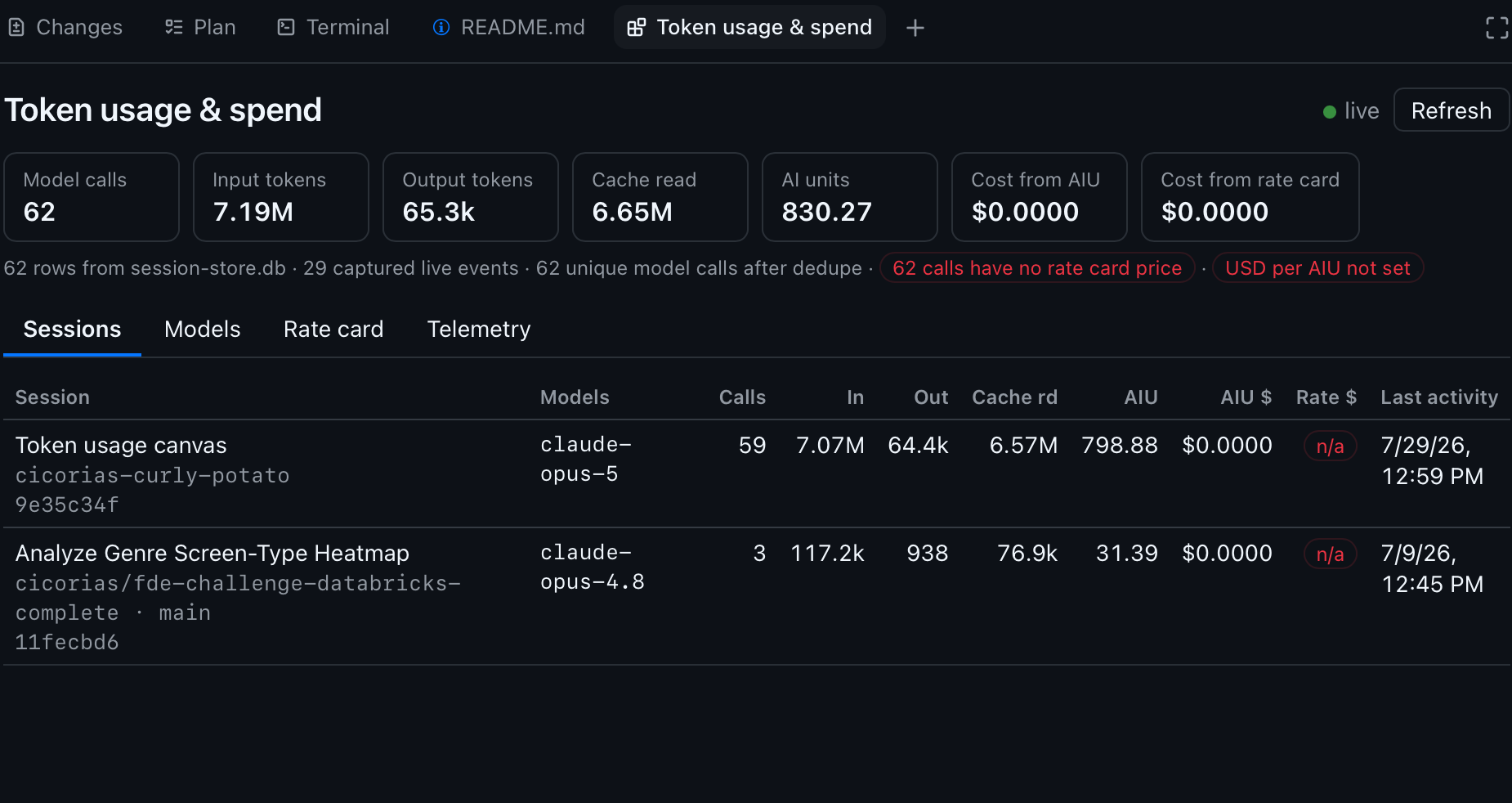Click the AIU column header
This screenshot has height=803, width=1512.
point(1141,397)
